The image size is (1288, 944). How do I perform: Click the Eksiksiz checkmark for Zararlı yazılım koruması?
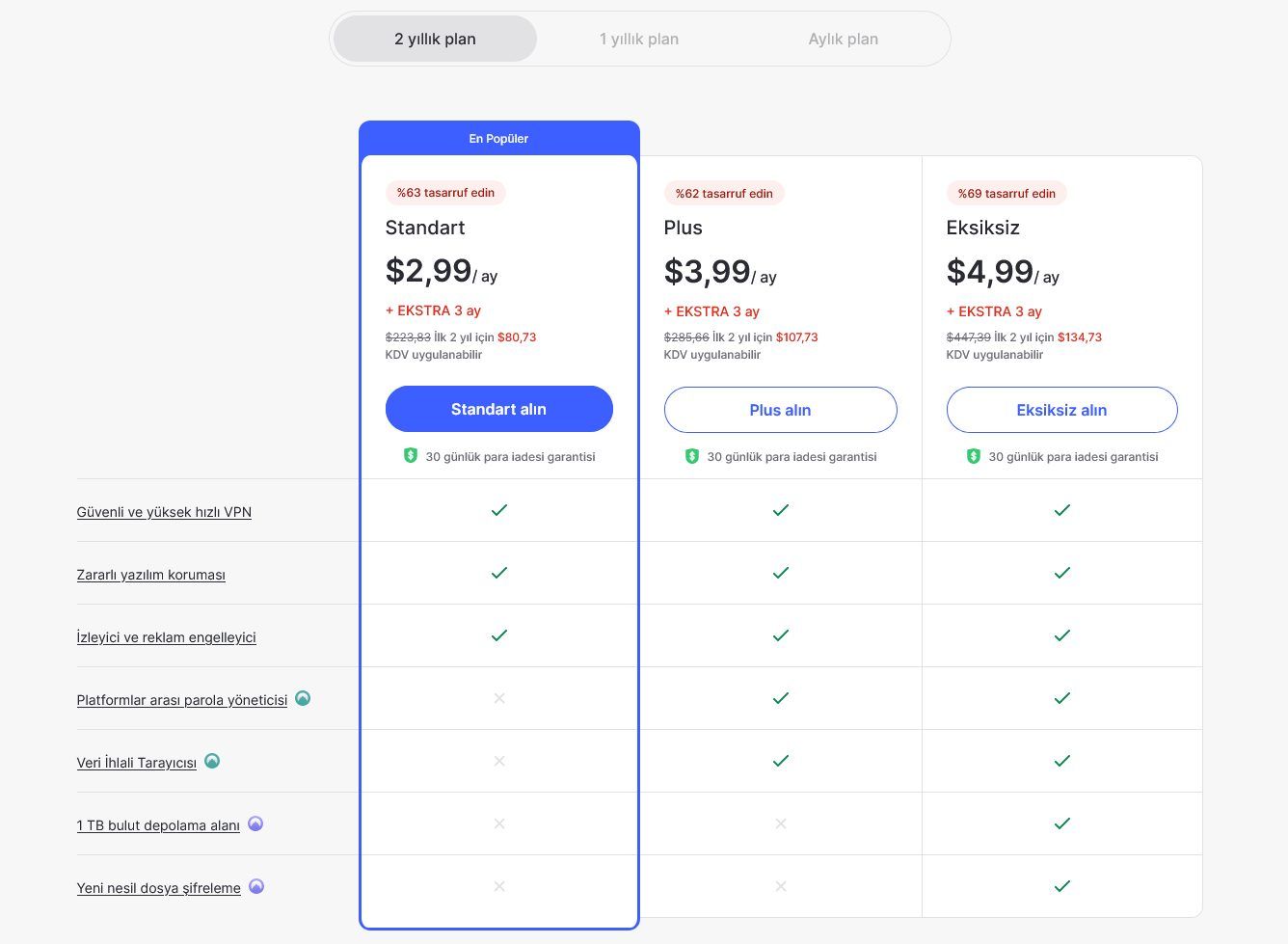(1062, 573)
